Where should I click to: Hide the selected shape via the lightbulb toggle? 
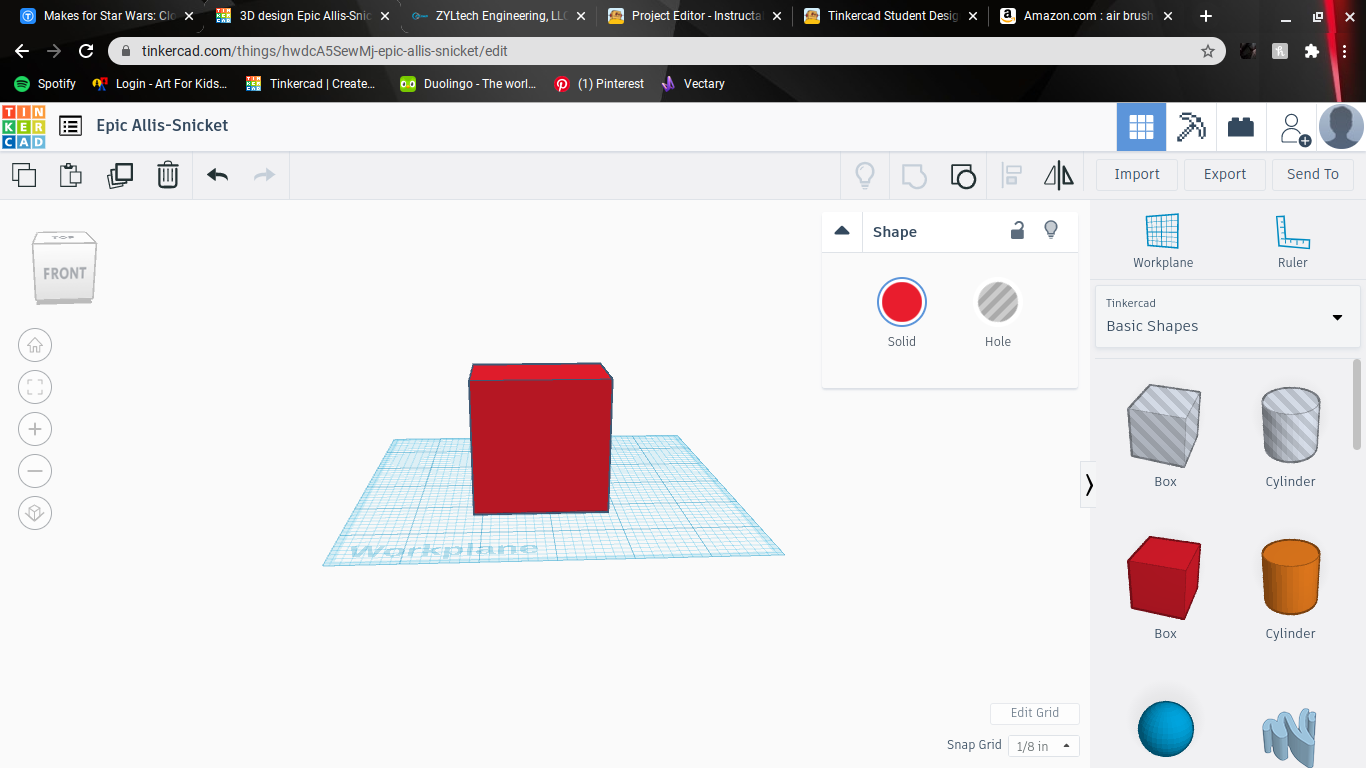point(1051,230)
